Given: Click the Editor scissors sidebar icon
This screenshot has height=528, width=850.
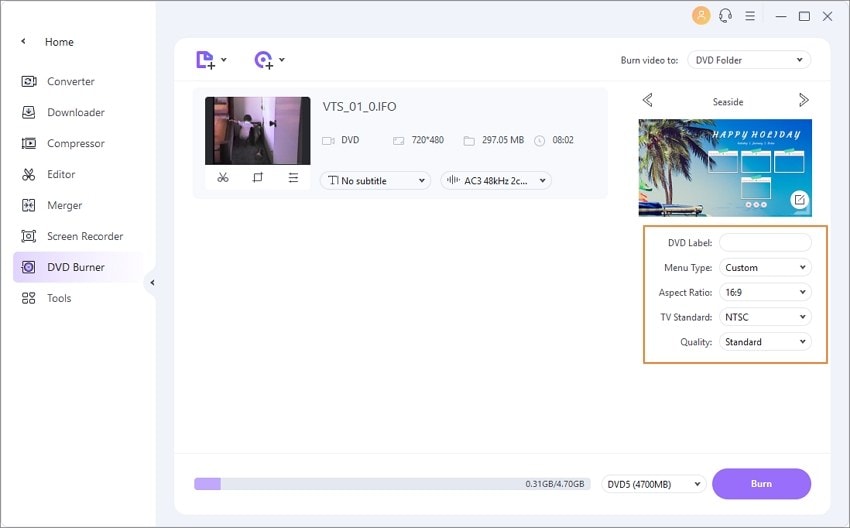Looking at the screenshot, I should pyautogui.click(x=28, y=174).
